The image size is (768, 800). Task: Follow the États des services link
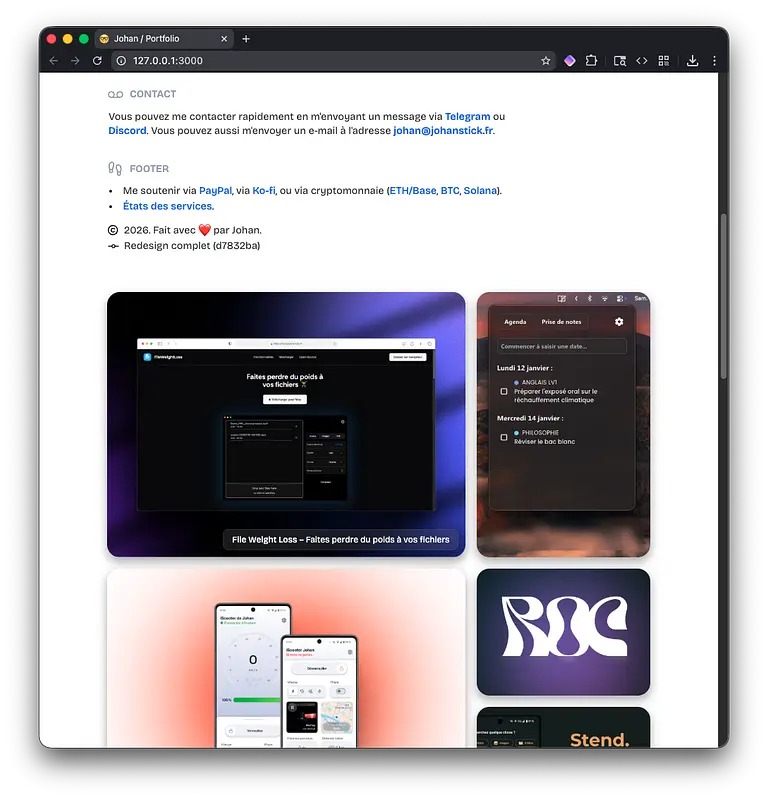pos(167,206)
